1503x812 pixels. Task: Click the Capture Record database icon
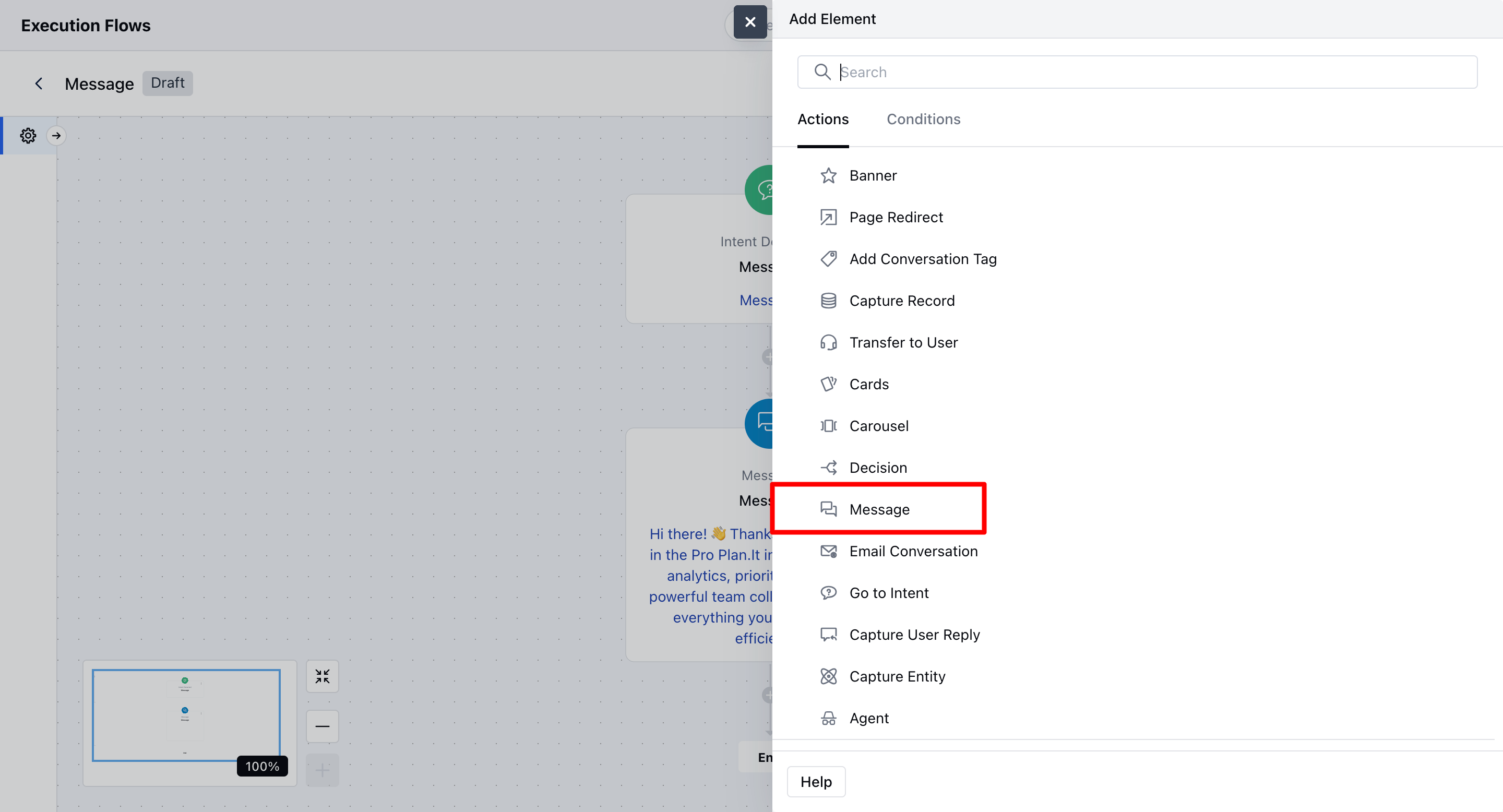(828, 301)
